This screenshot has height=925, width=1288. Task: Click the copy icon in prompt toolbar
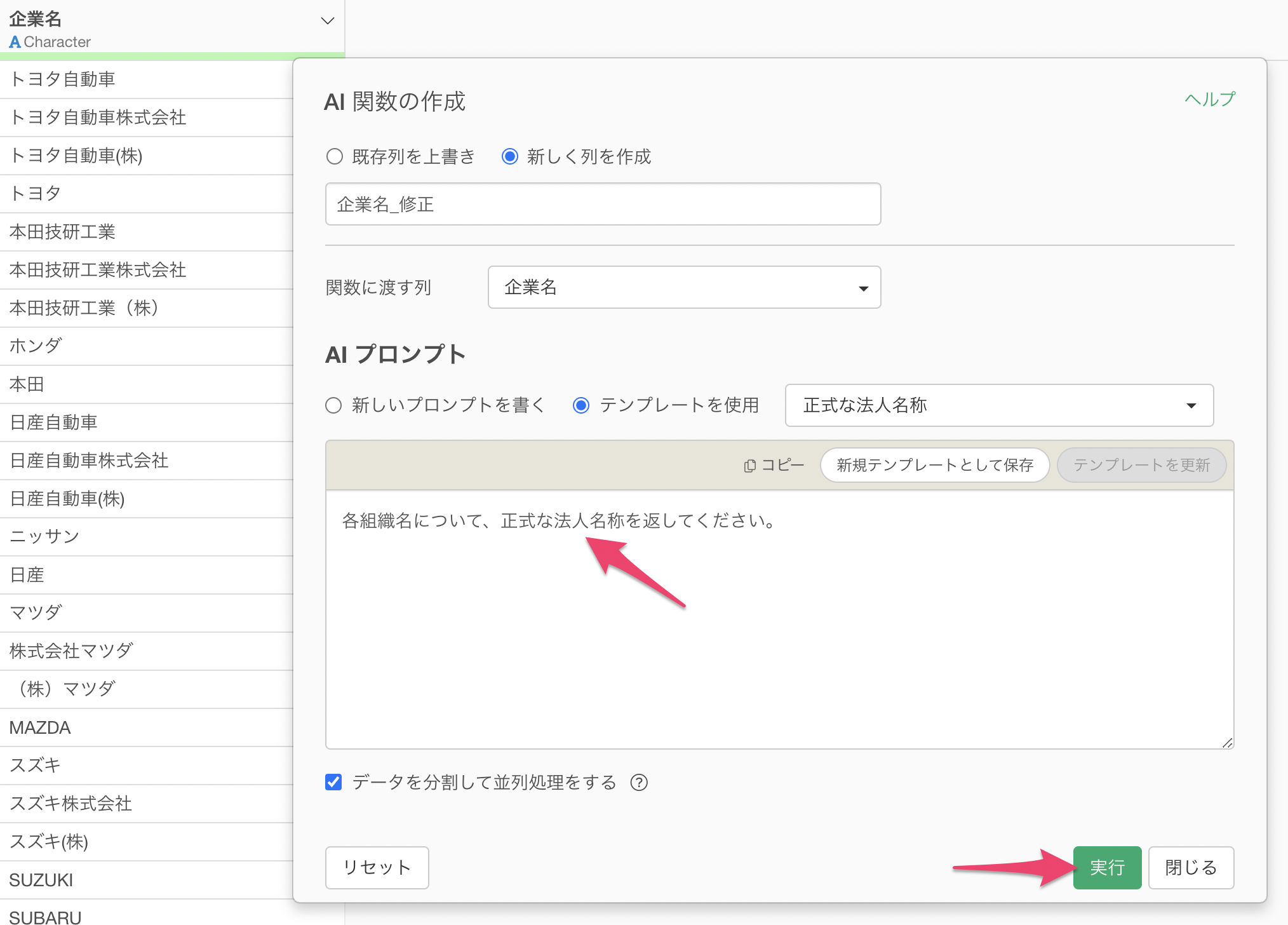tap(750, 466)
